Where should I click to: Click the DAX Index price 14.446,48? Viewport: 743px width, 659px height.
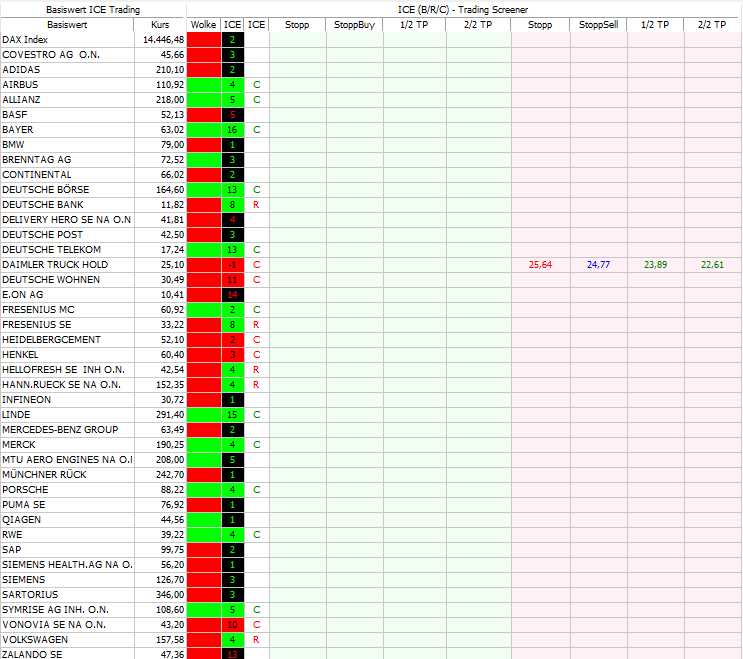point(163,40)
